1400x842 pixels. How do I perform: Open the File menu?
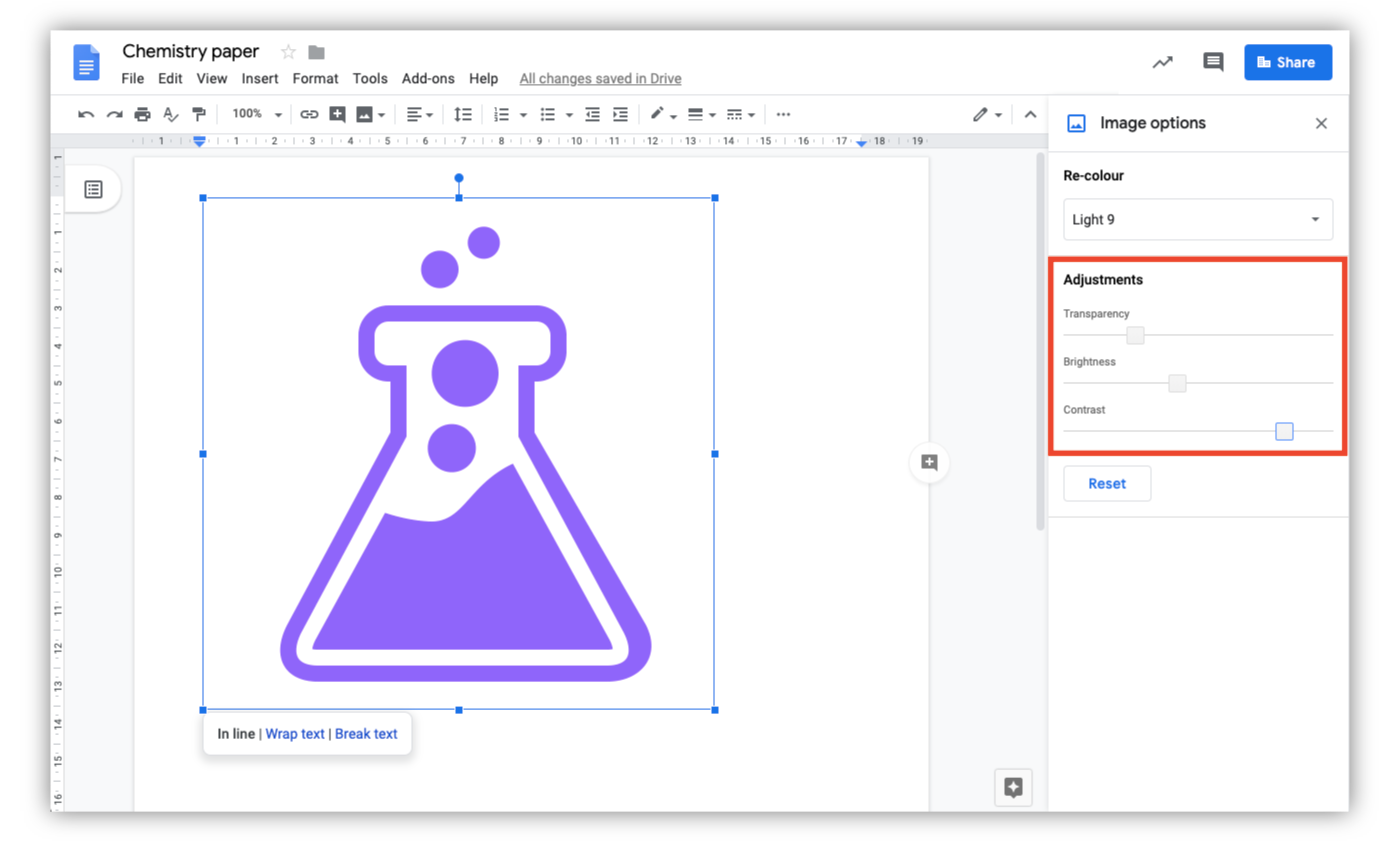(x=132, y=78)
